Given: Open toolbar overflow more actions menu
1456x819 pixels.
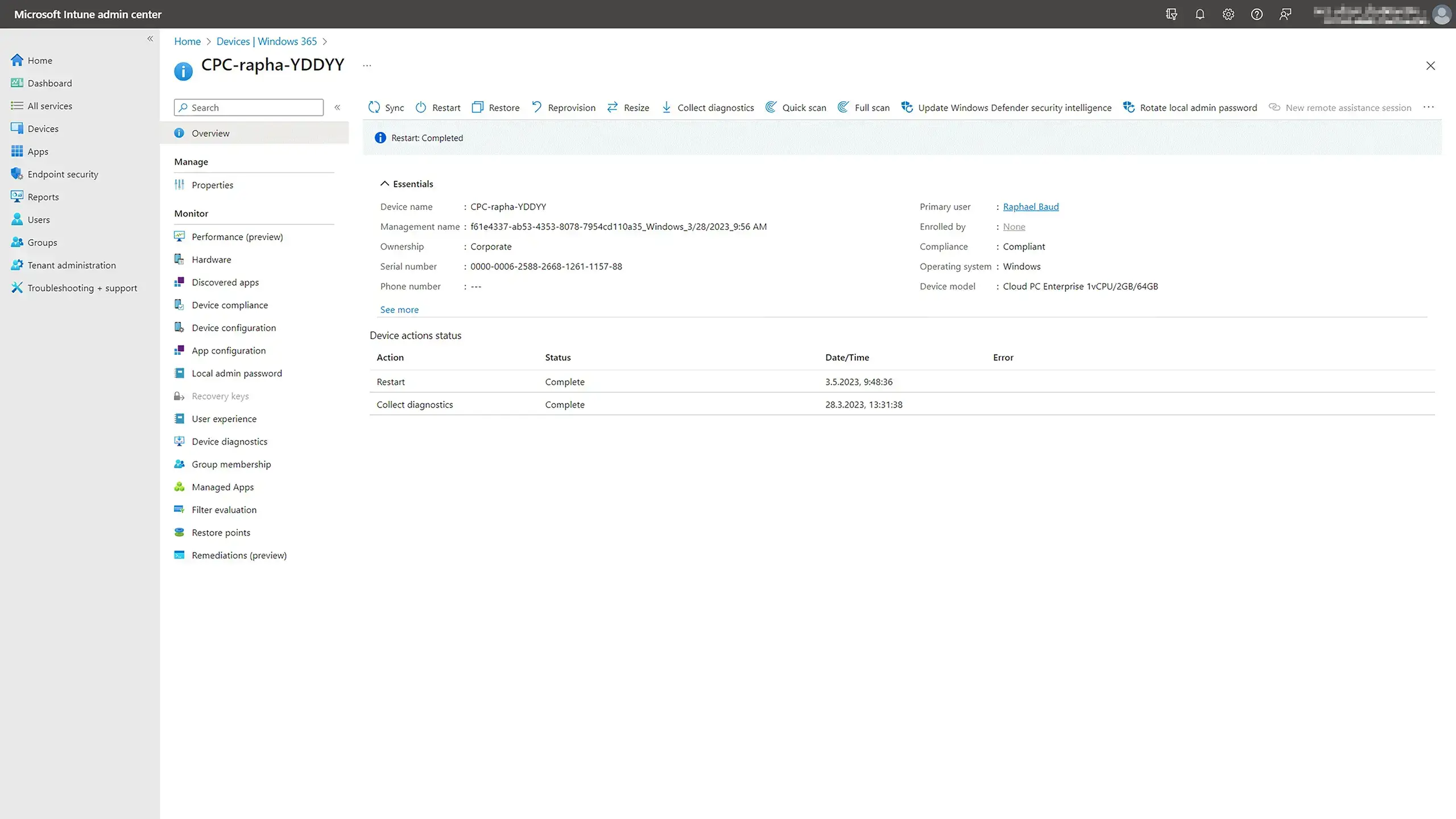Looking at the screenshot, I should [1429, 107].
